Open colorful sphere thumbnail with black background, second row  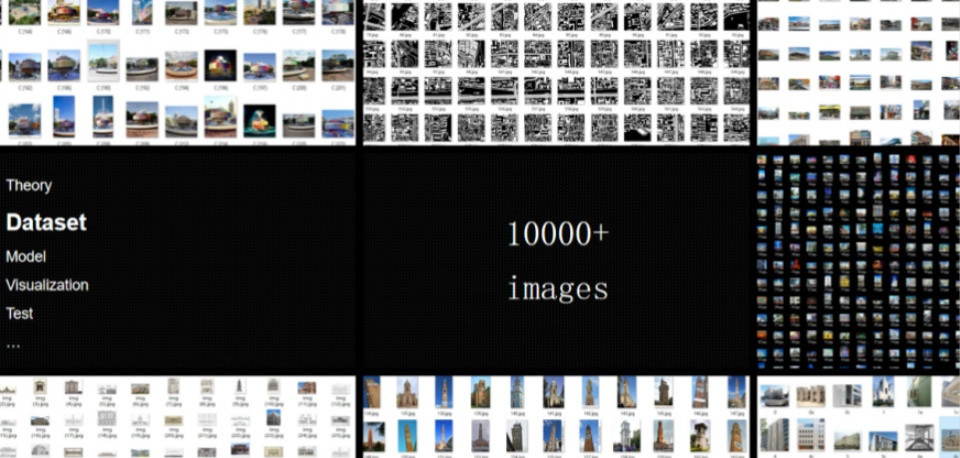click(220, 65)
